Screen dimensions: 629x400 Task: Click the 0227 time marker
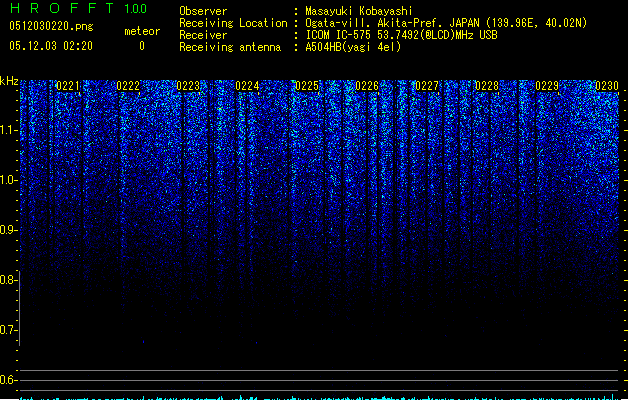[427, 86]
